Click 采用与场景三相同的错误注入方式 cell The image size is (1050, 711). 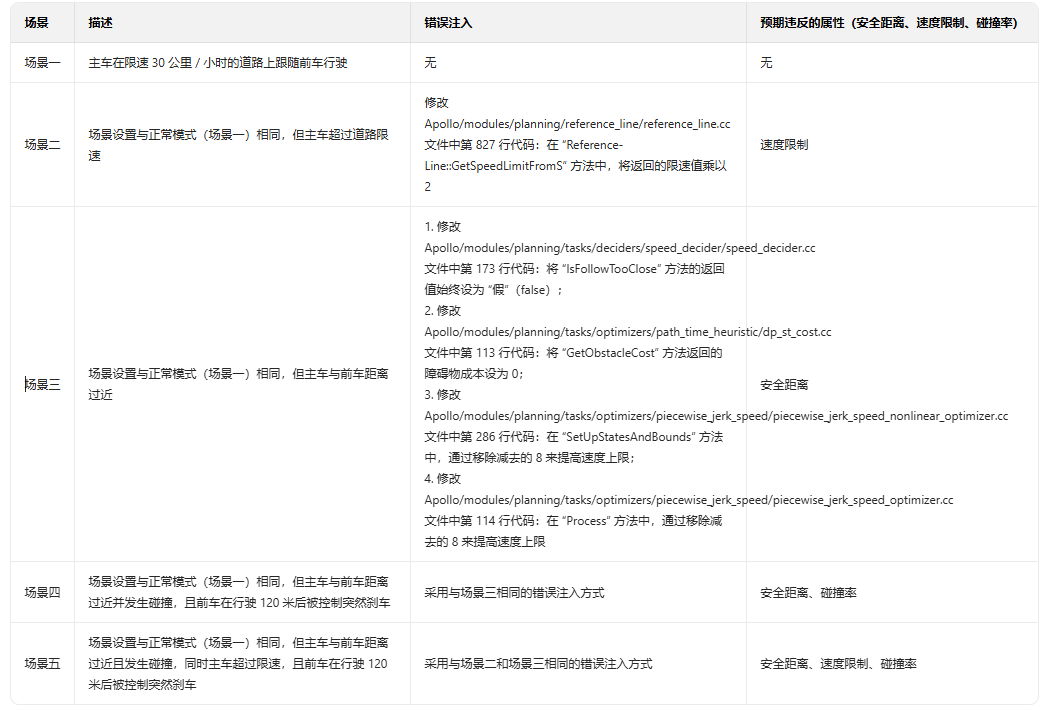tap(514, 592)
